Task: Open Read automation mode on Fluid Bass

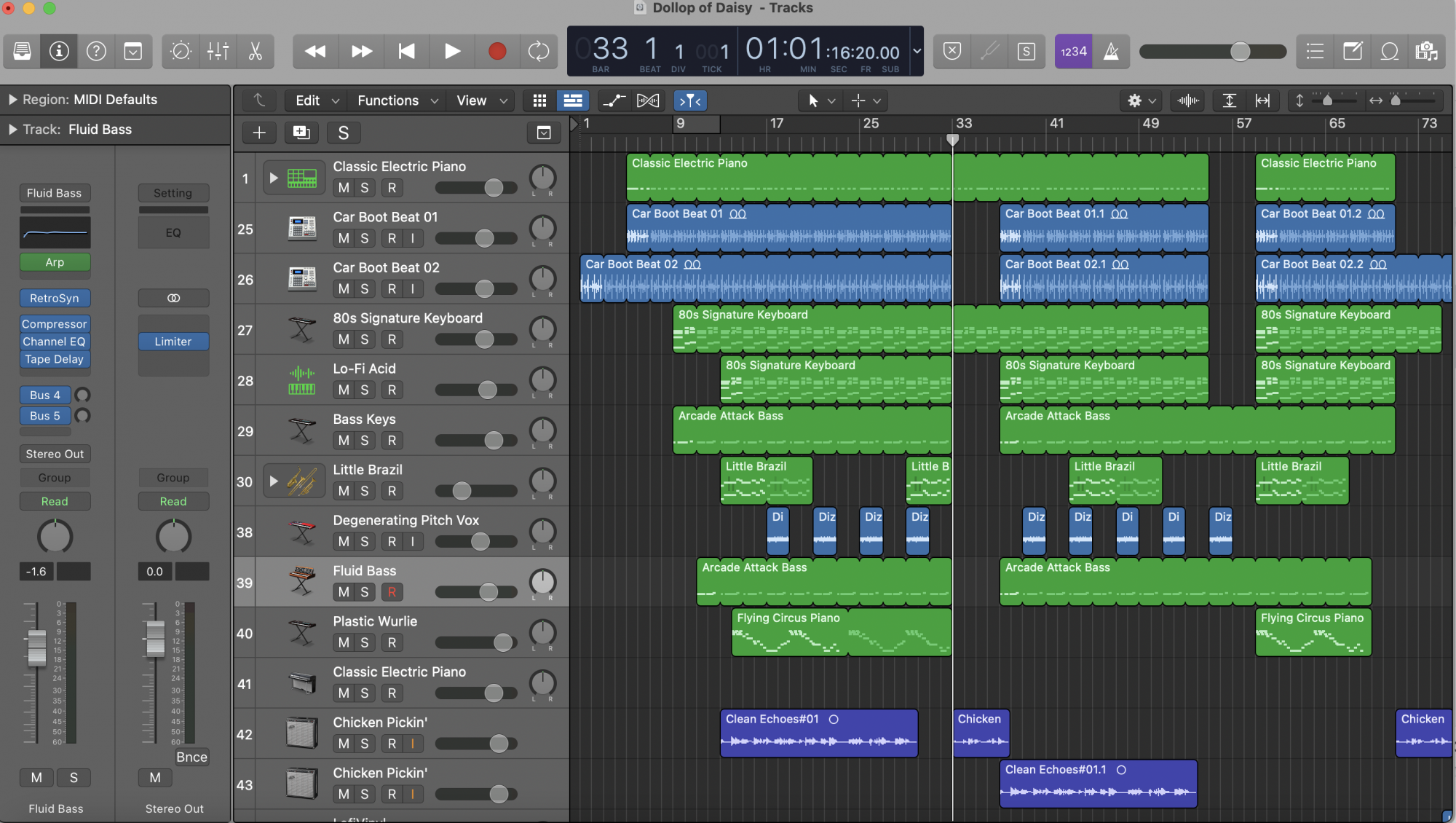Action: click(x=55, y=501)
